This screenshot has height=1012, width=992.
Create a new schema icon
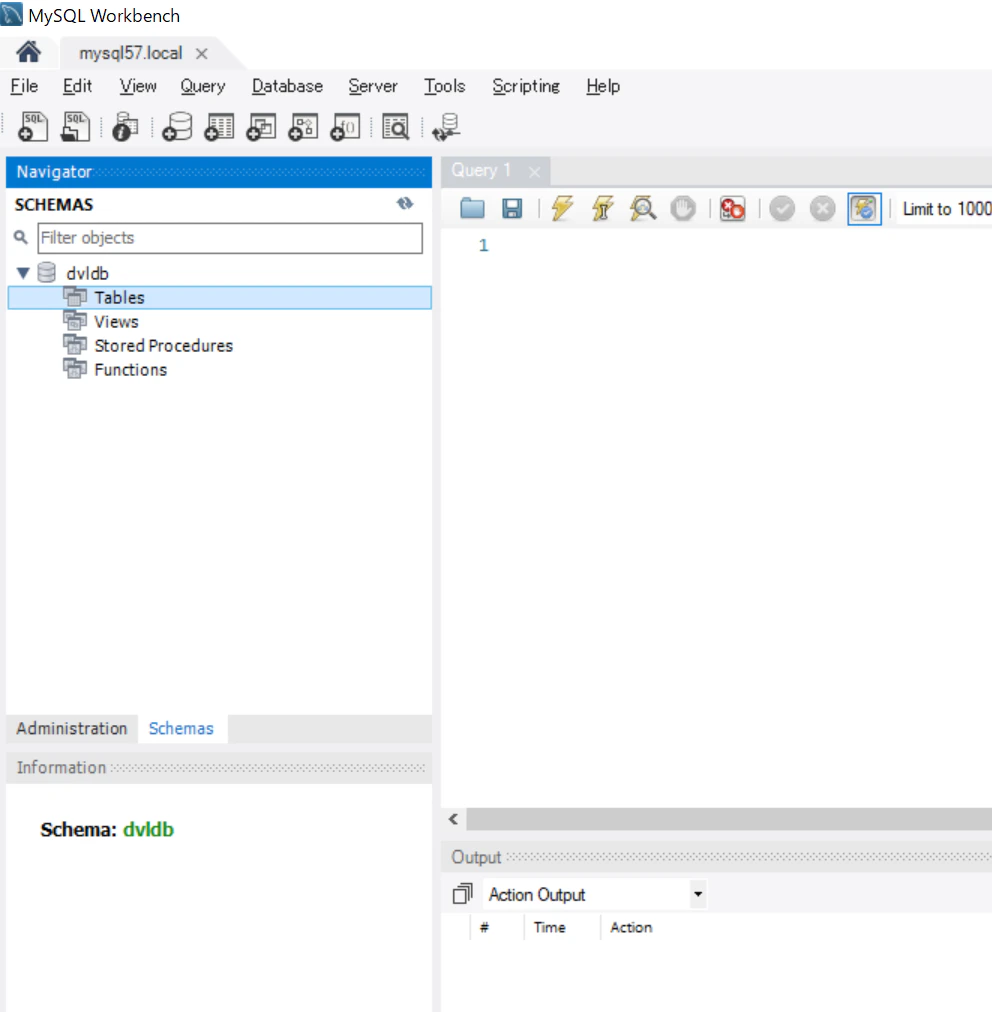point(177,126)
